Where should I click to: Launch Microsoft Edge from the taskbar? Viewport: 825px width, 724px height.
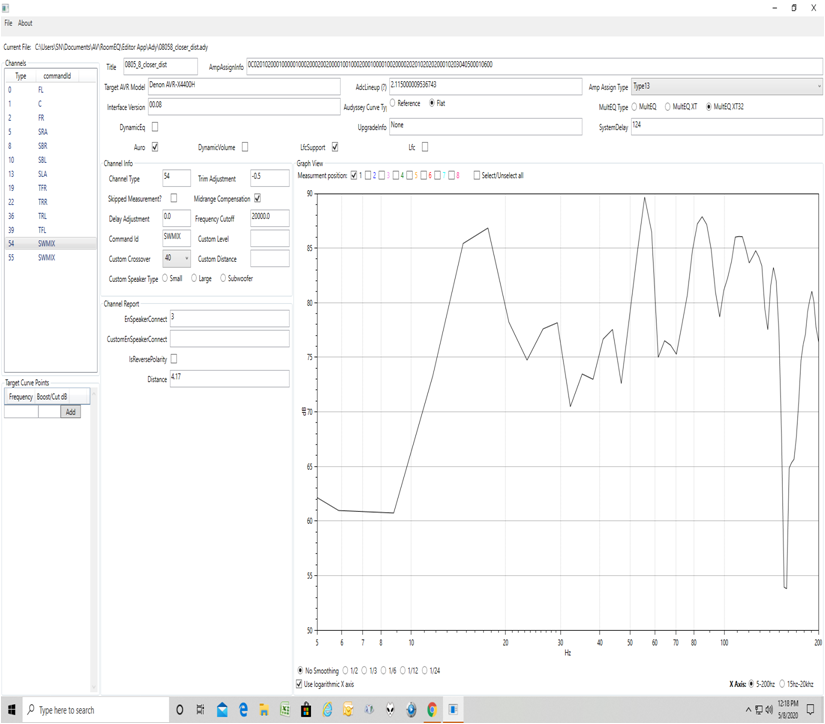tap(243, 710)
